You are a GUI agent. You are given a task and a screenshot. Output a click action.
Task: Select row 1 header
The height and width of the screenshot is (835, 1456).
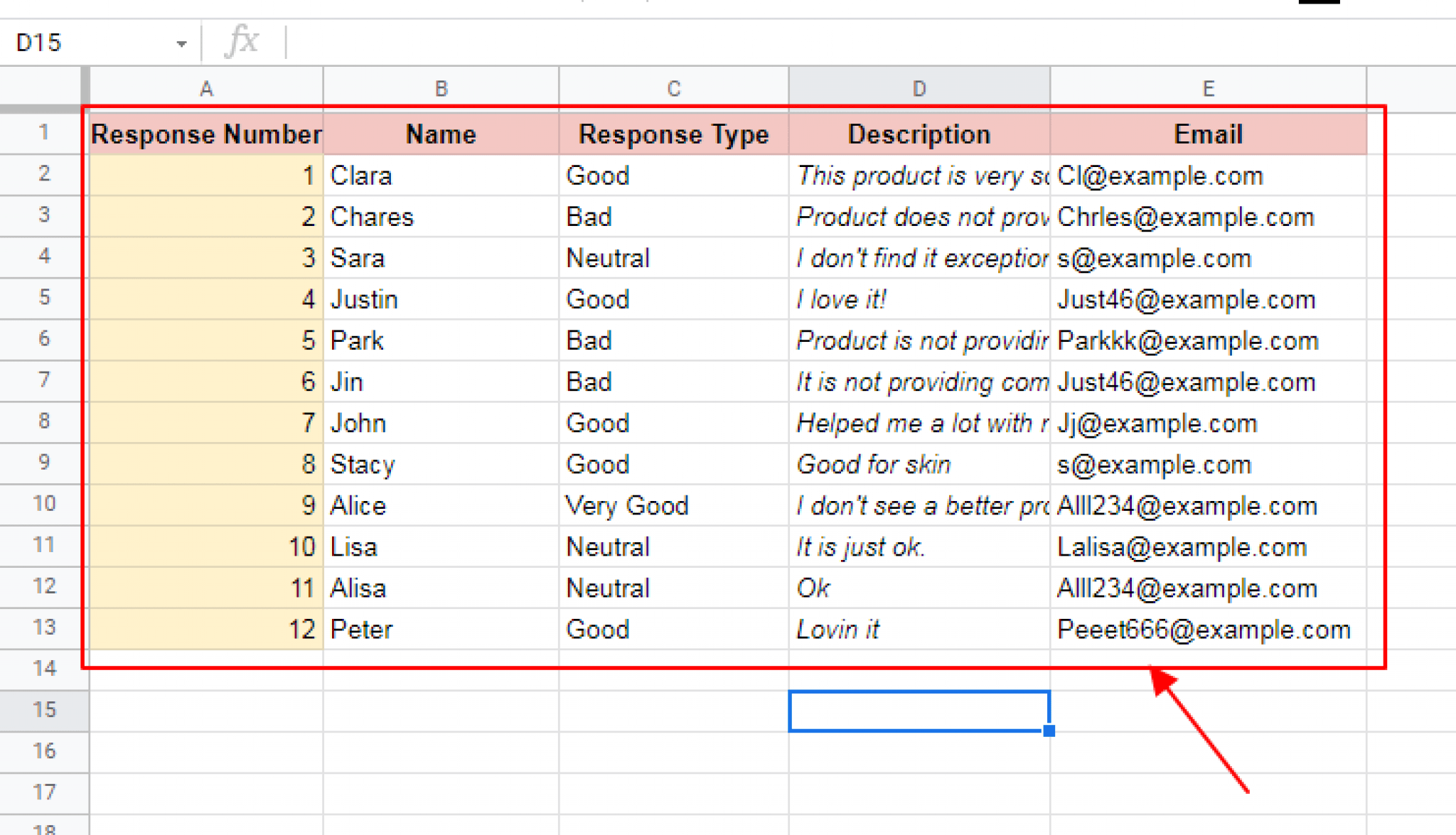pyautogui.click(x=43, y=134)
